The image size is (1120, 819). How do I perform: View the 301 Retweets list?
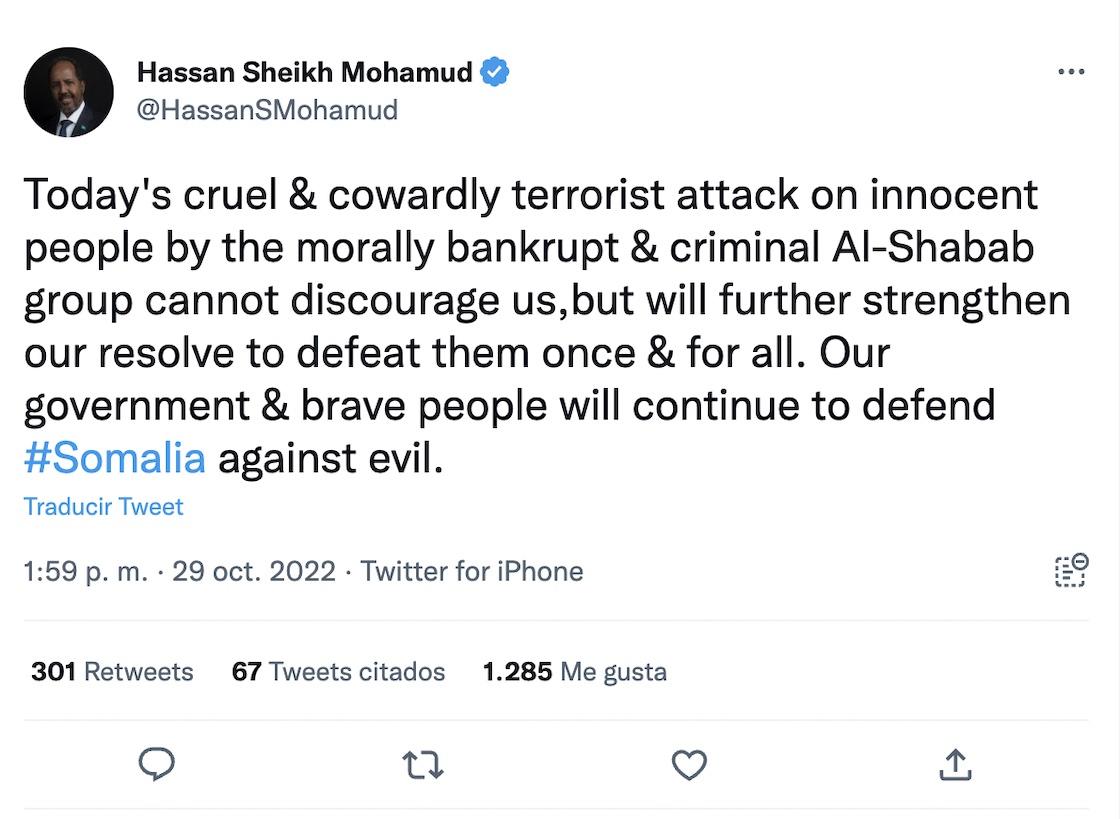tap(112, 671)
